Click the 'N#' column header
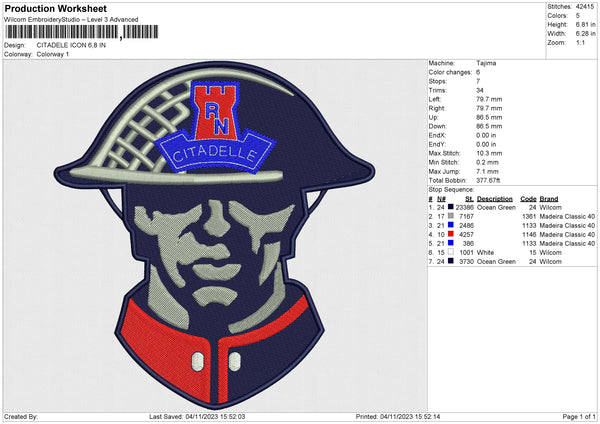This screenshot has height=424, width=600. [x=441, y=199]
